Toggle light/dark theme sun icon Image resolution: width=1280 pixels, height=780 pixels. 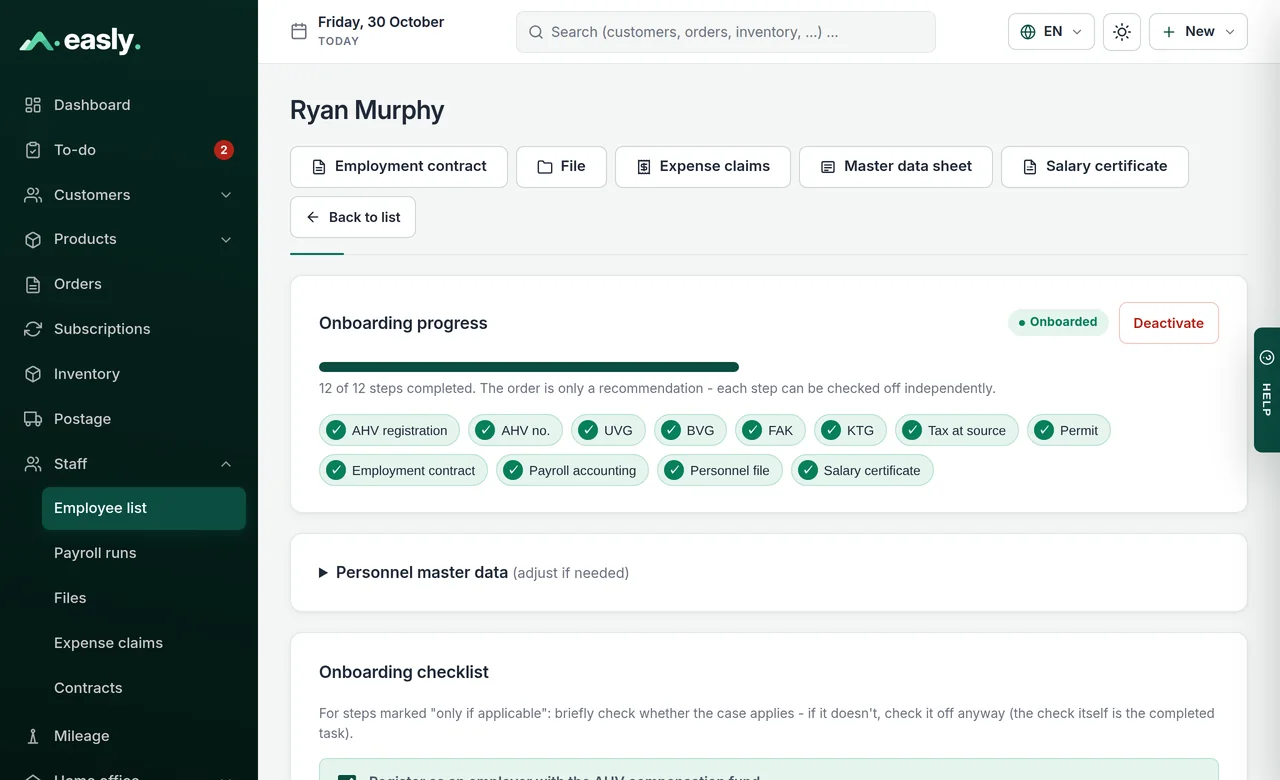pos(1122,32)
